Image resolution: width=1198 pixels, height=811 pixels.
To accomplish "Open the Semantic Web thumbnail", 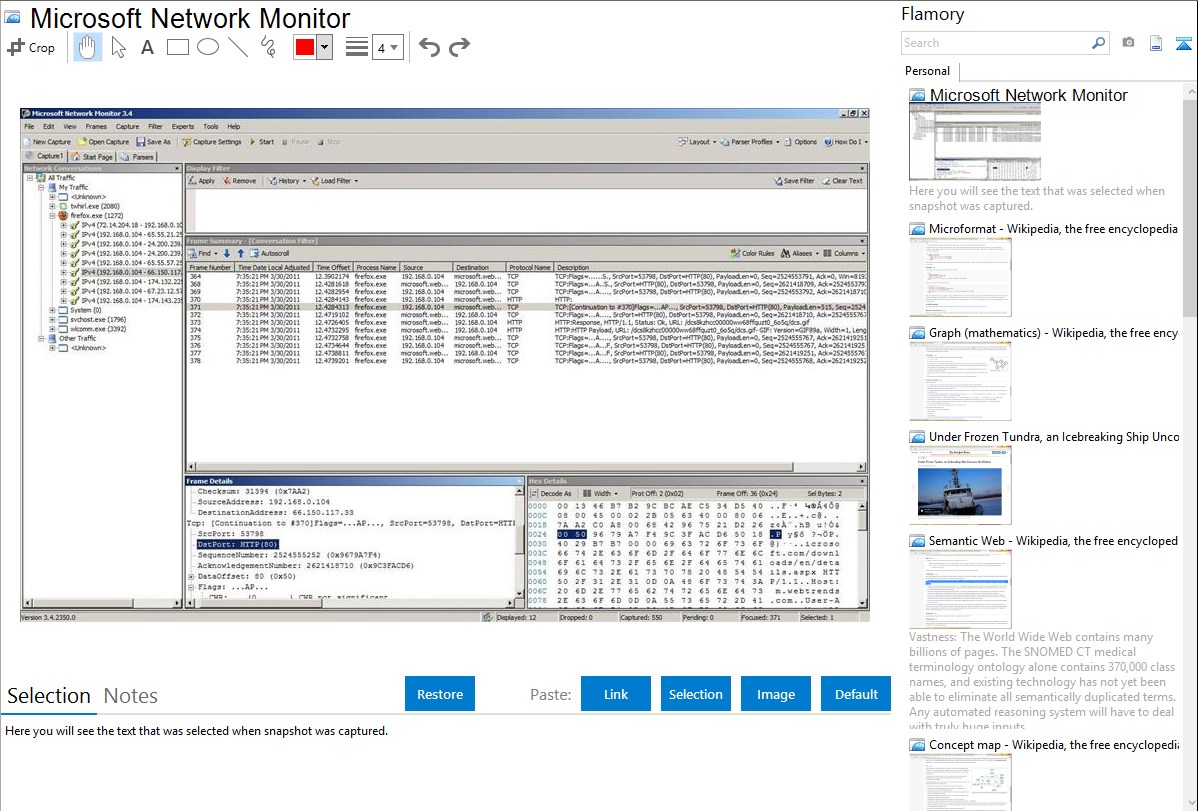I will coord(960,589).
